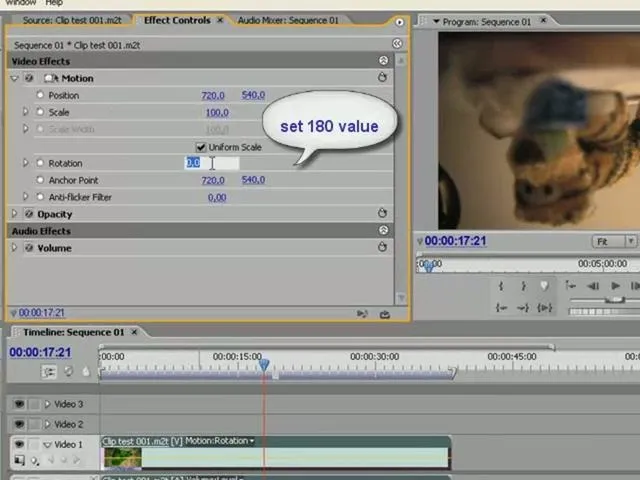Viewport: 640px width, 480px height.
Task: Hide the Video 1 track output
Action: 19,444
